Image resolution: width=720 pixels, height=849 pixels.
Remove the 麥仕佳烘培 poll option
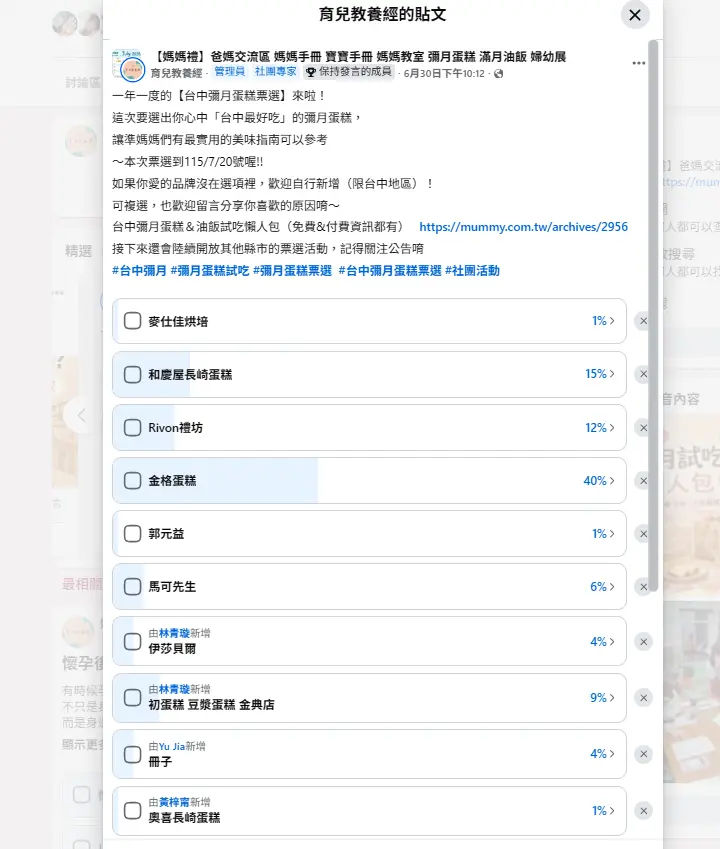point(643,321)
